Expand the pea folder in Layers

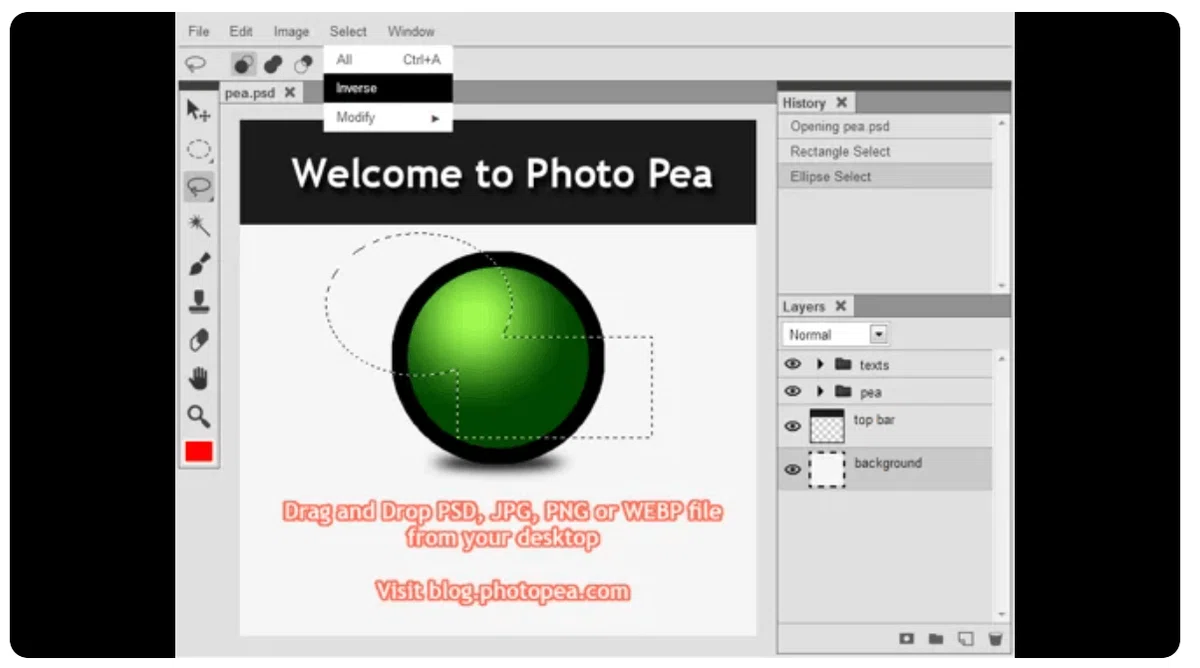click(x=820, y=391)
